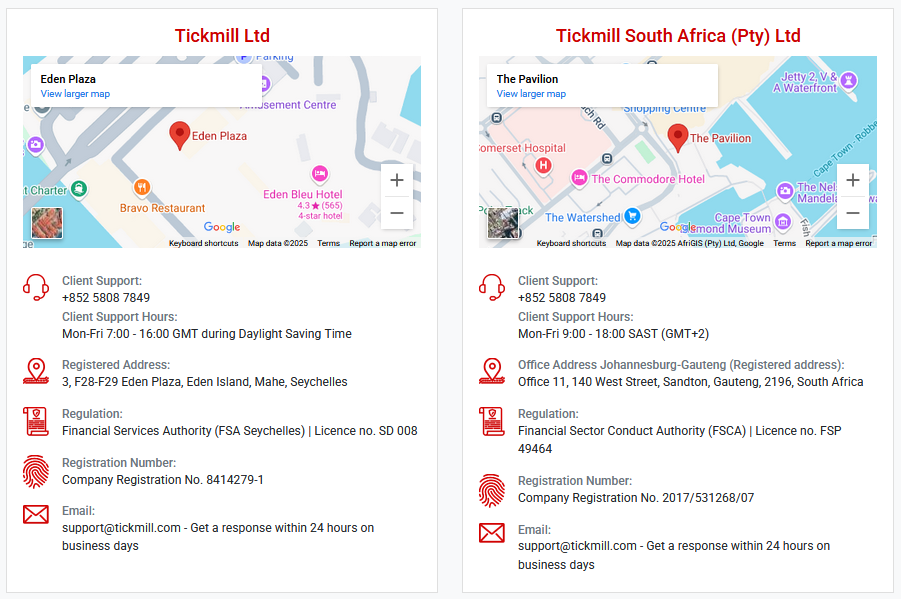Click The Watershed shopping marker

[632, 216]
